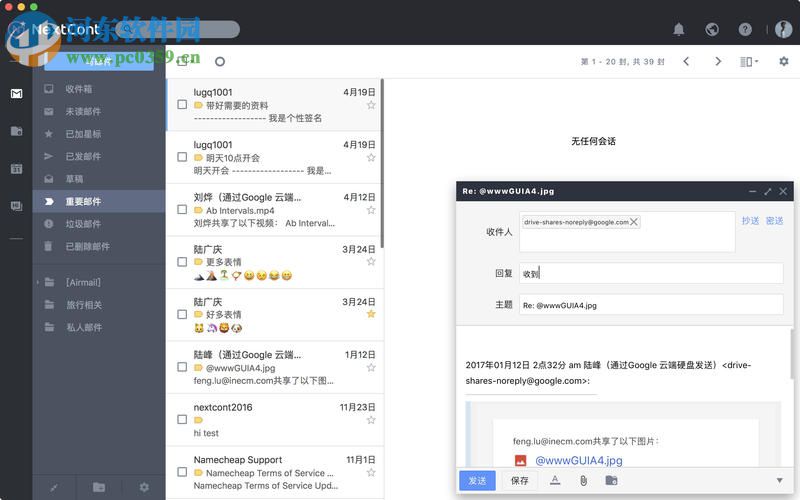
Task: Tick checkbox for Namecheap Support email
Action: click(x=182, y=472)
